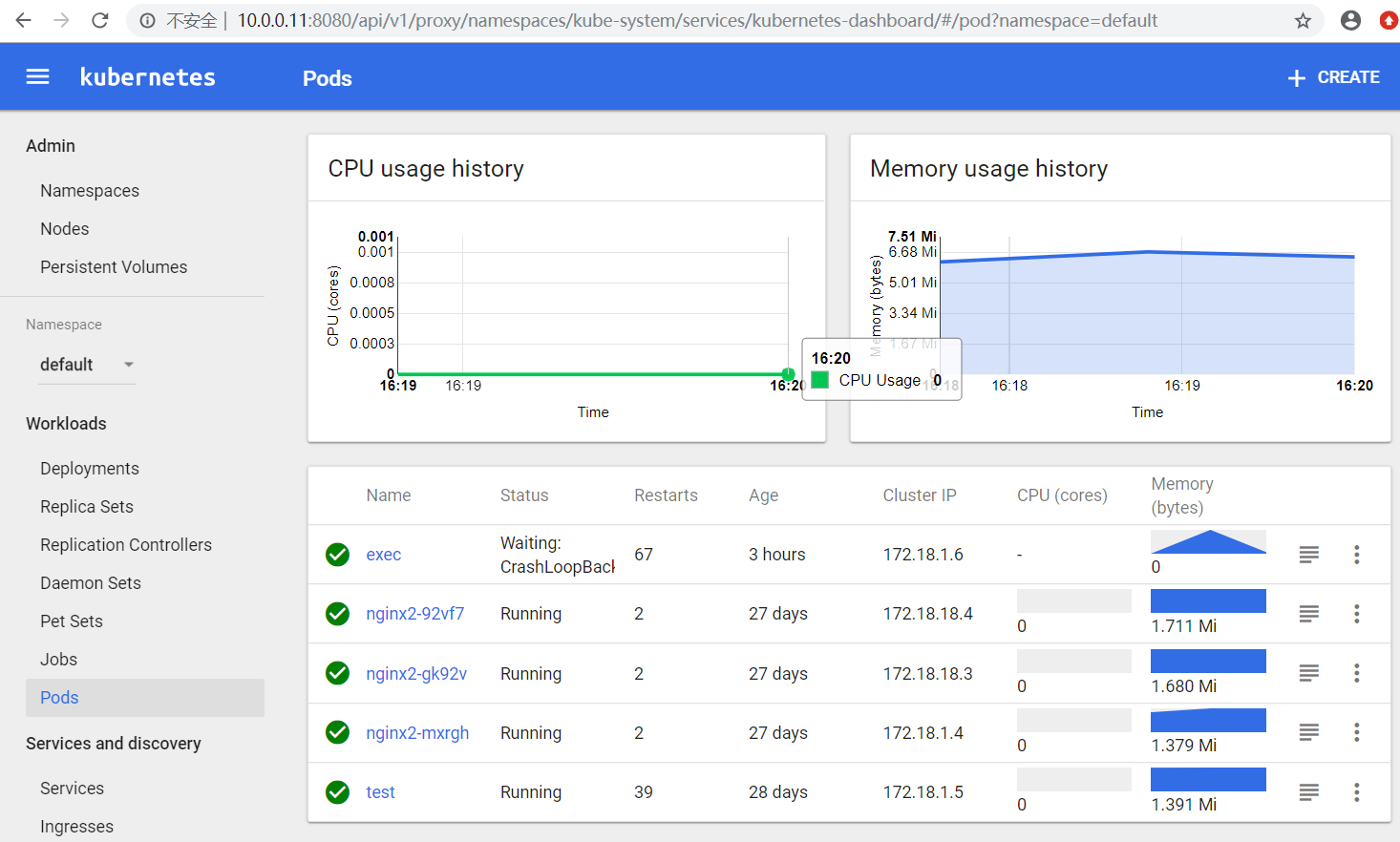Click the memory bar for nginx2-92vf7
Image resolution: width=1400 pixels, height=842 pixels.
[x=1208, y=600]
